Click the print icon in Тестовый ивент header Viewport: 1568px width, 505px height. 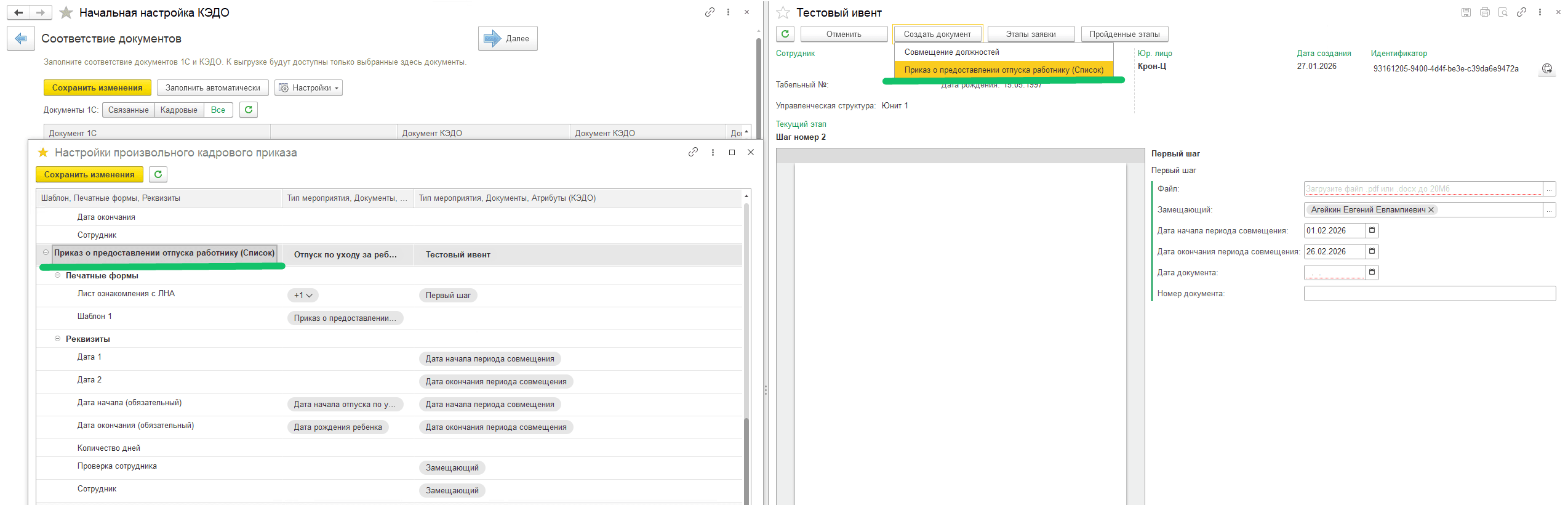point(1484,12)
